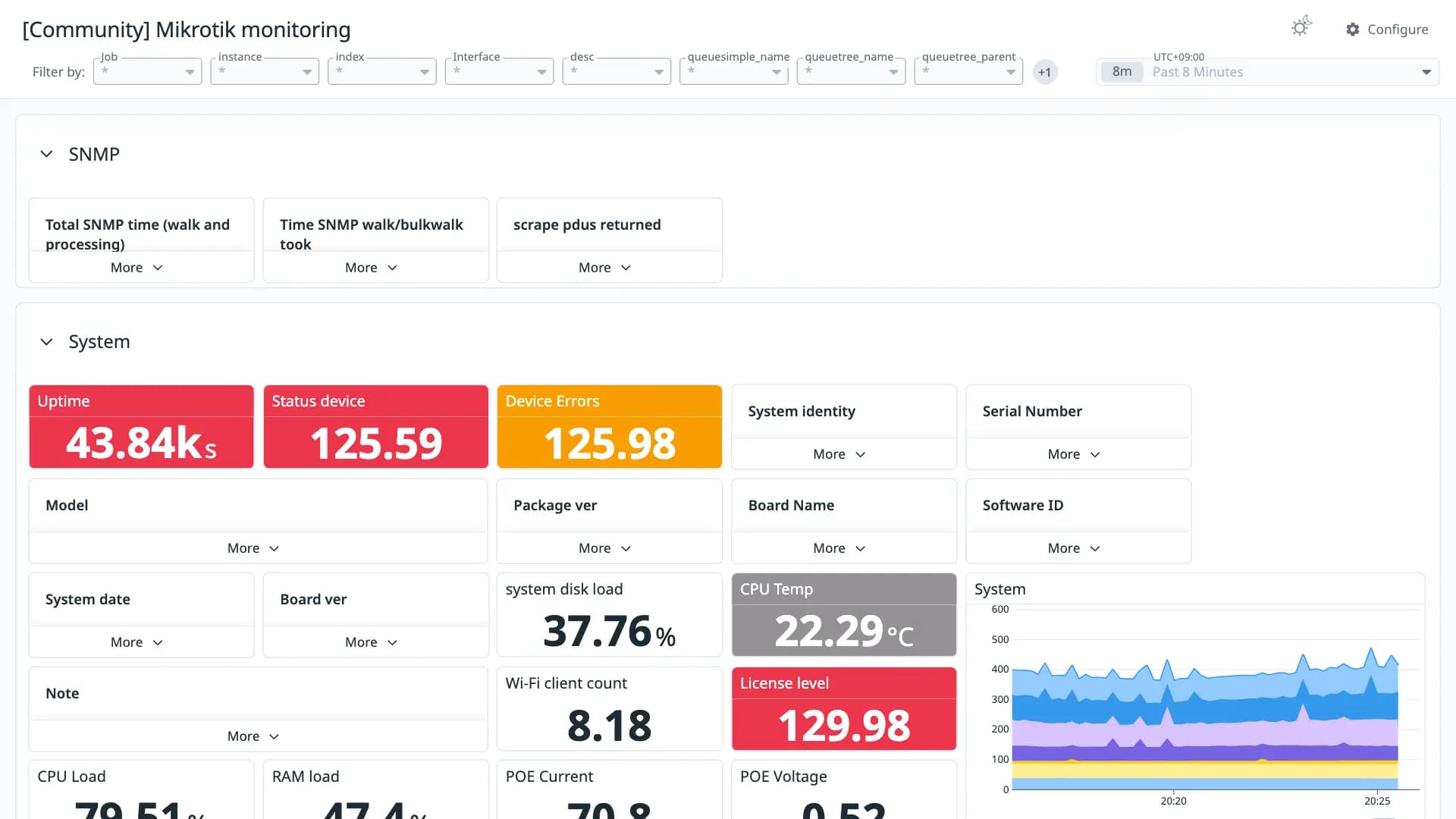Toggle the light/dark theme sun icon
Image resolution: width=1456 pixels, height=819 pixels.
coord(1301,27)
